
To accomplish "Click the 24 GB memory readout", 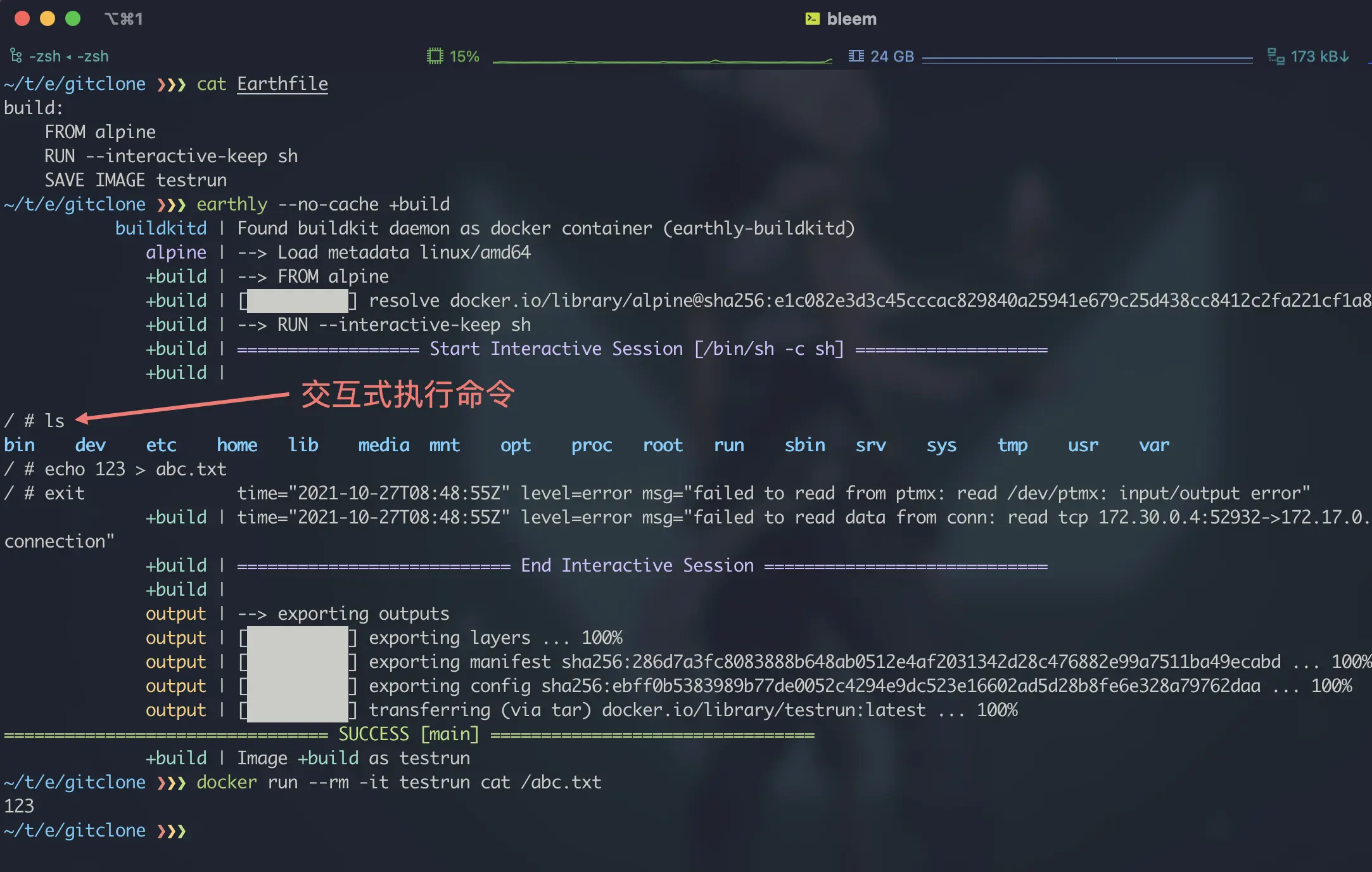I will [892, 56].
